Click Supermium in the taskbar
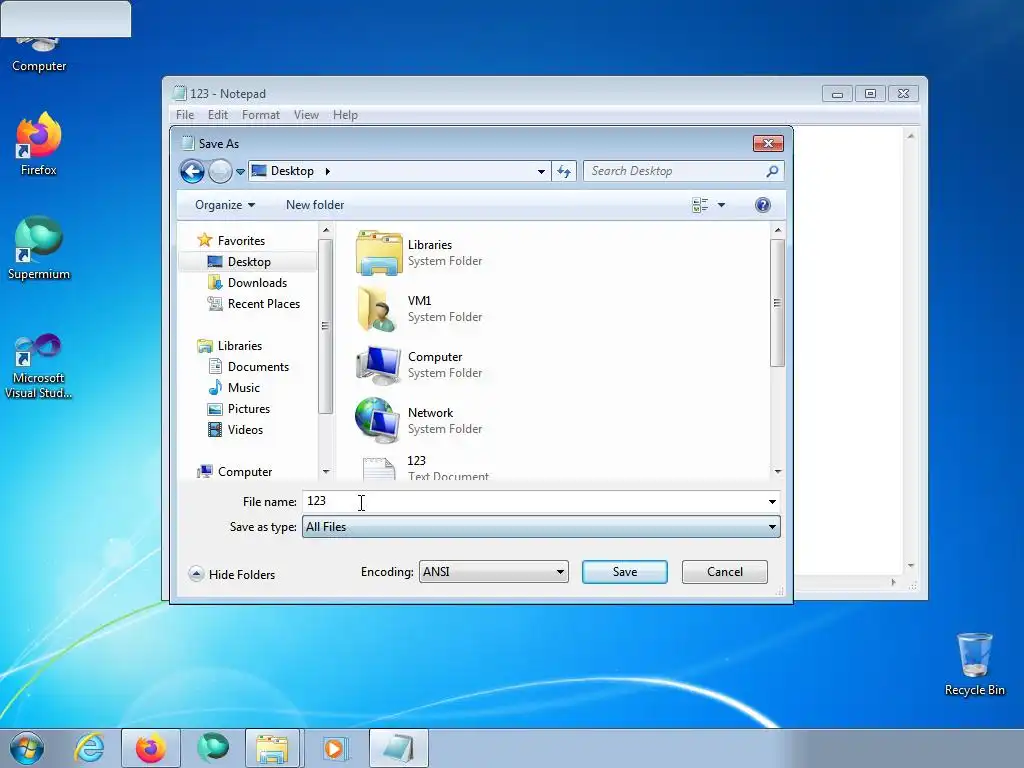Viewport: 1024px width, 768px height. (x=213, y=748)
